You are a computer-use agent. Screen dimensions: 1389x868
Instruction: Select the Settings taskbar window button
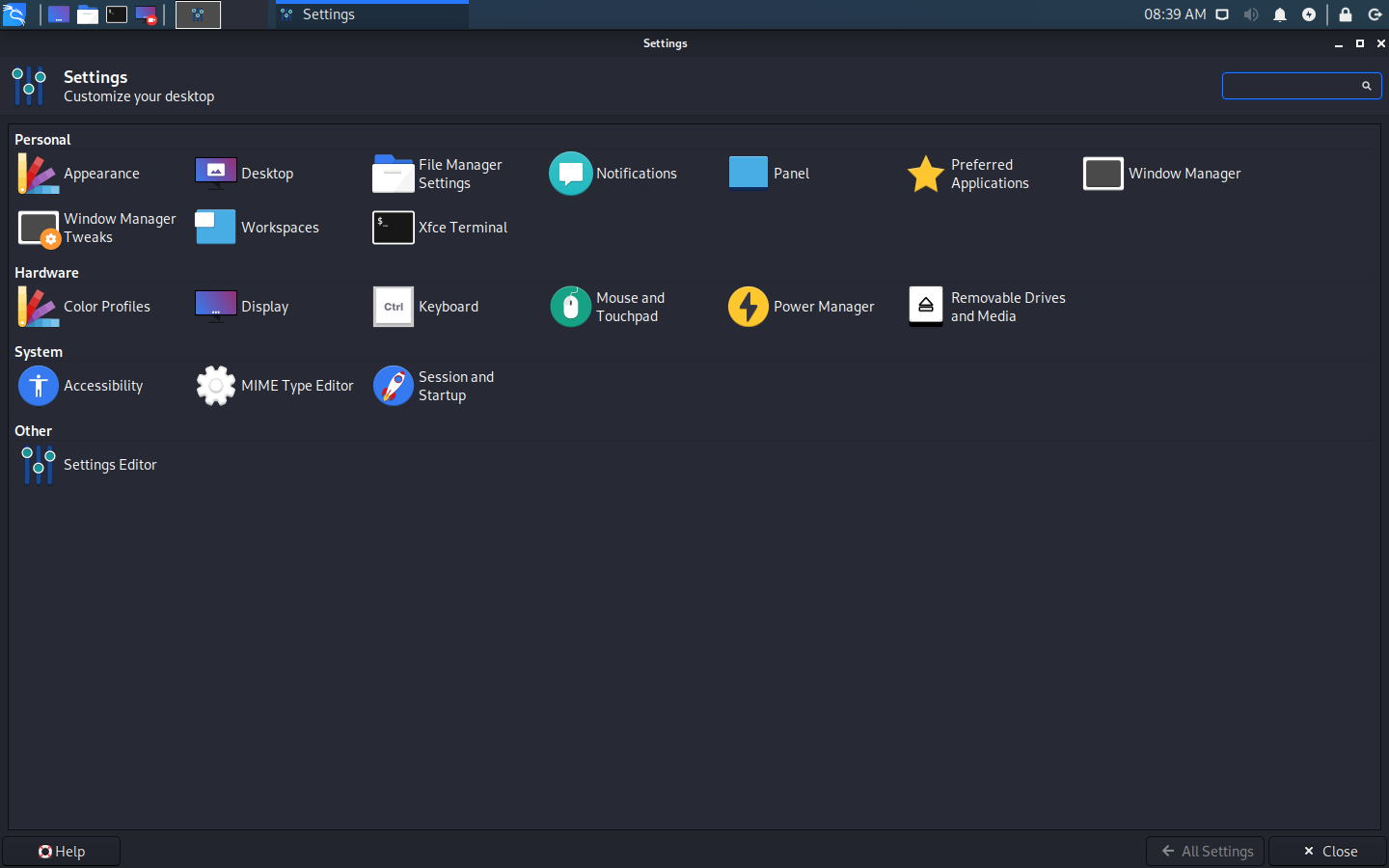(x=372, y=14)
